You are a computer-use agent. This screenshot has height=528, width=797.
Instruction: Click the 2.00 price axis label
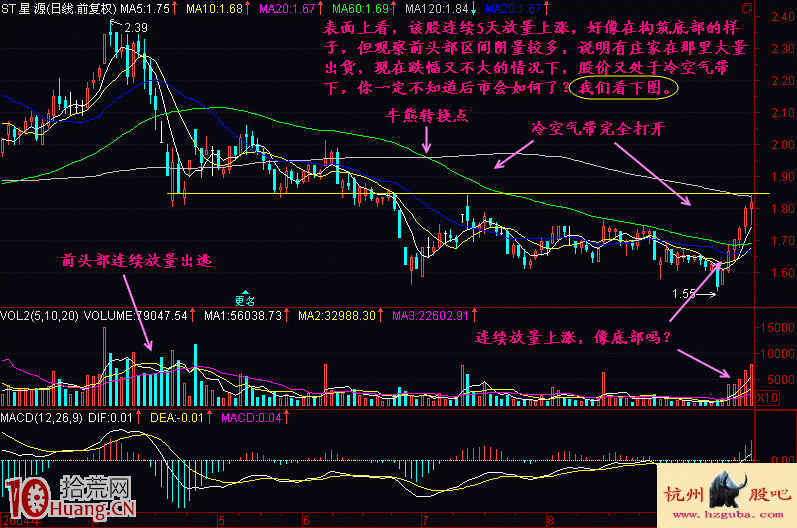coord(782,145)
